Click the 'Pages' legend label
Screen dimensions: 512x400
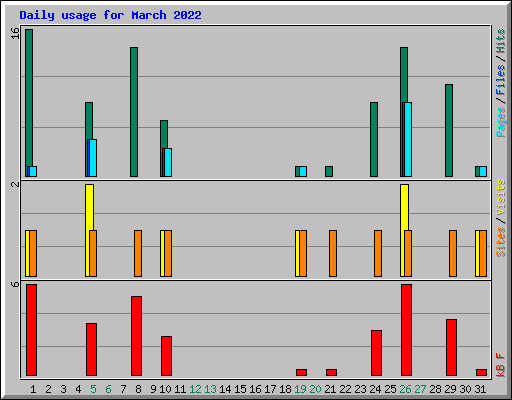(500, 122)
